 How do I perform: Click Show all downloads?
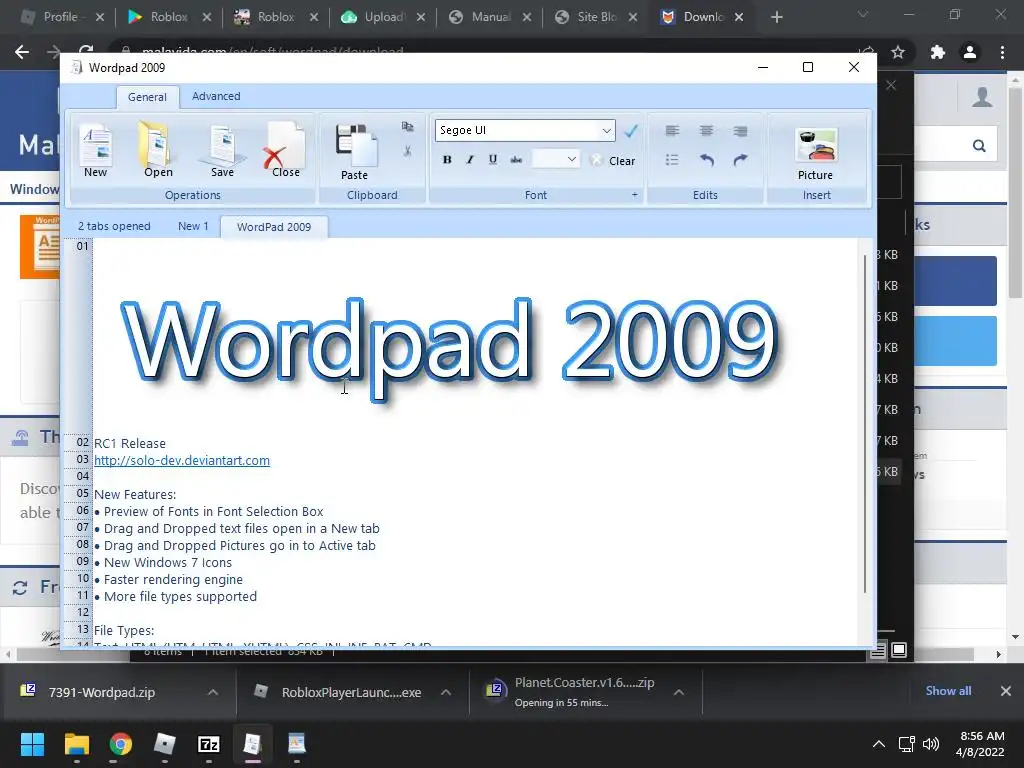948,691
